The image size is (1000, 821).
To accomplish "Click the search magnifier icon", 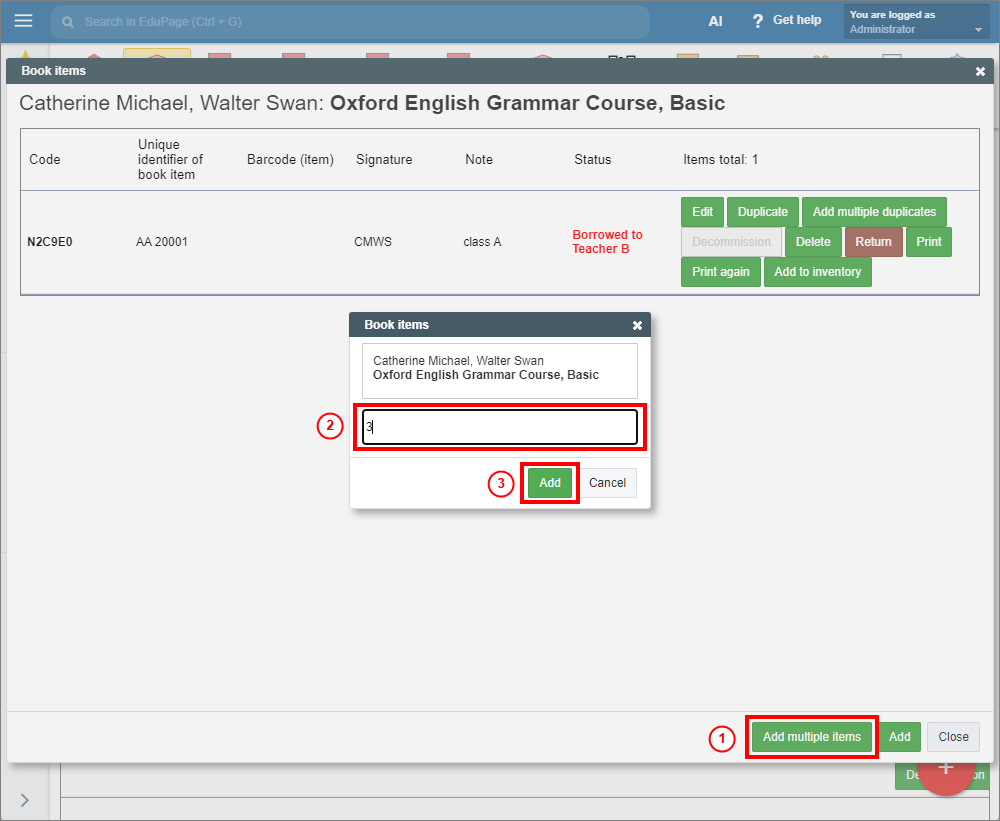I will [x=69, y=21].
